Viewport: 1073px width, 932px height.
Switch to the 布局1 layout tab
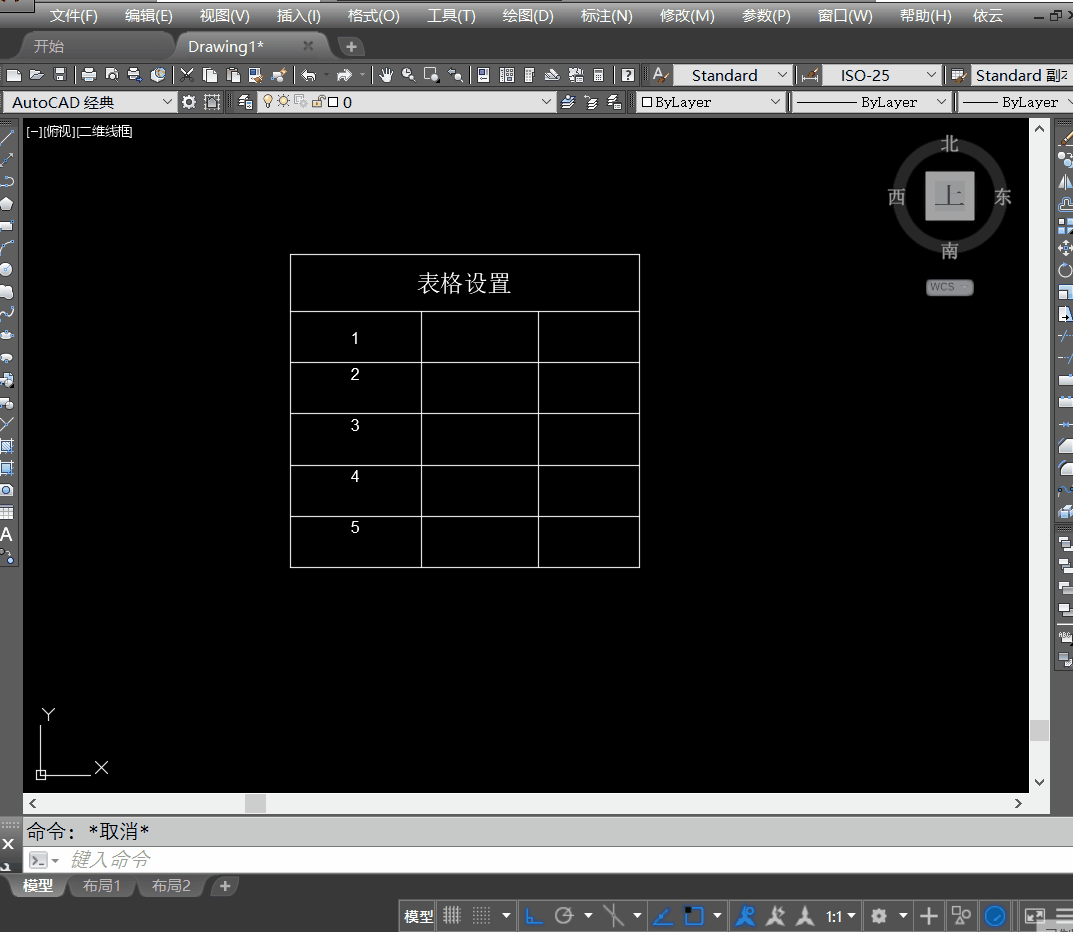[x=101, y=885]
